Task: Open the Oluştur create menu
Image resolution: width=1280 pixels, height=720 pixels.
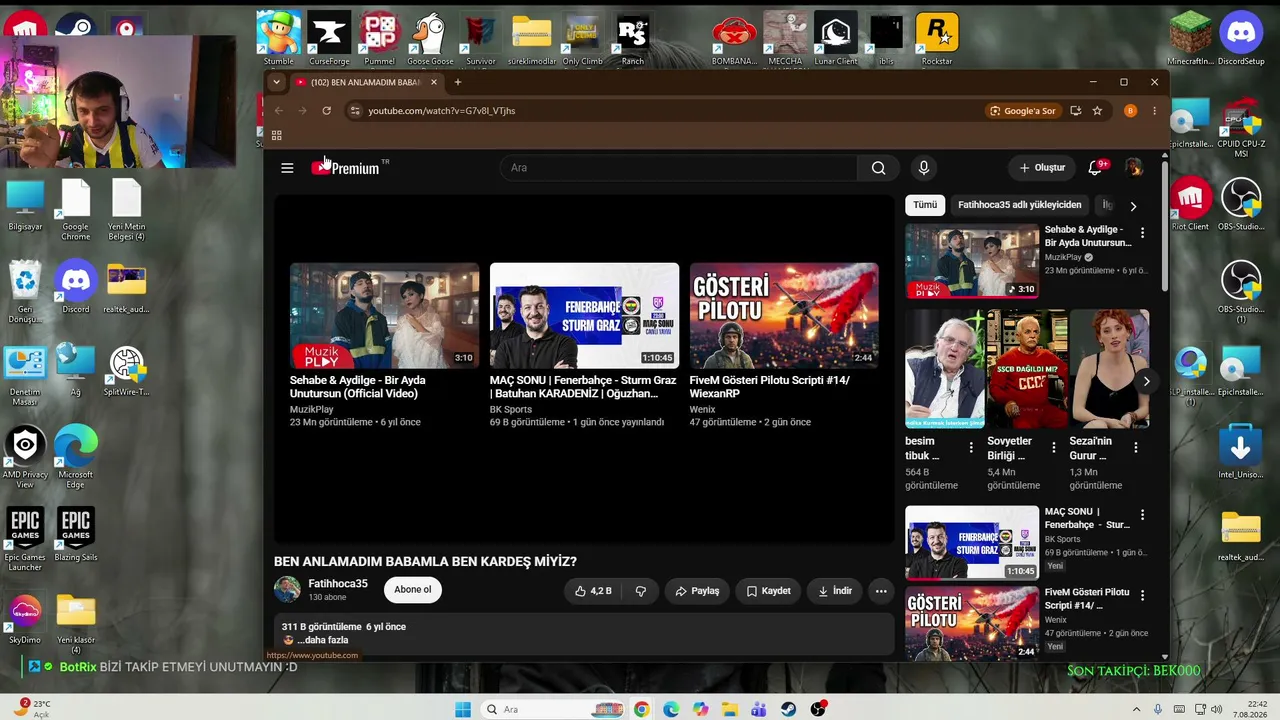Action: (1042, 168)
